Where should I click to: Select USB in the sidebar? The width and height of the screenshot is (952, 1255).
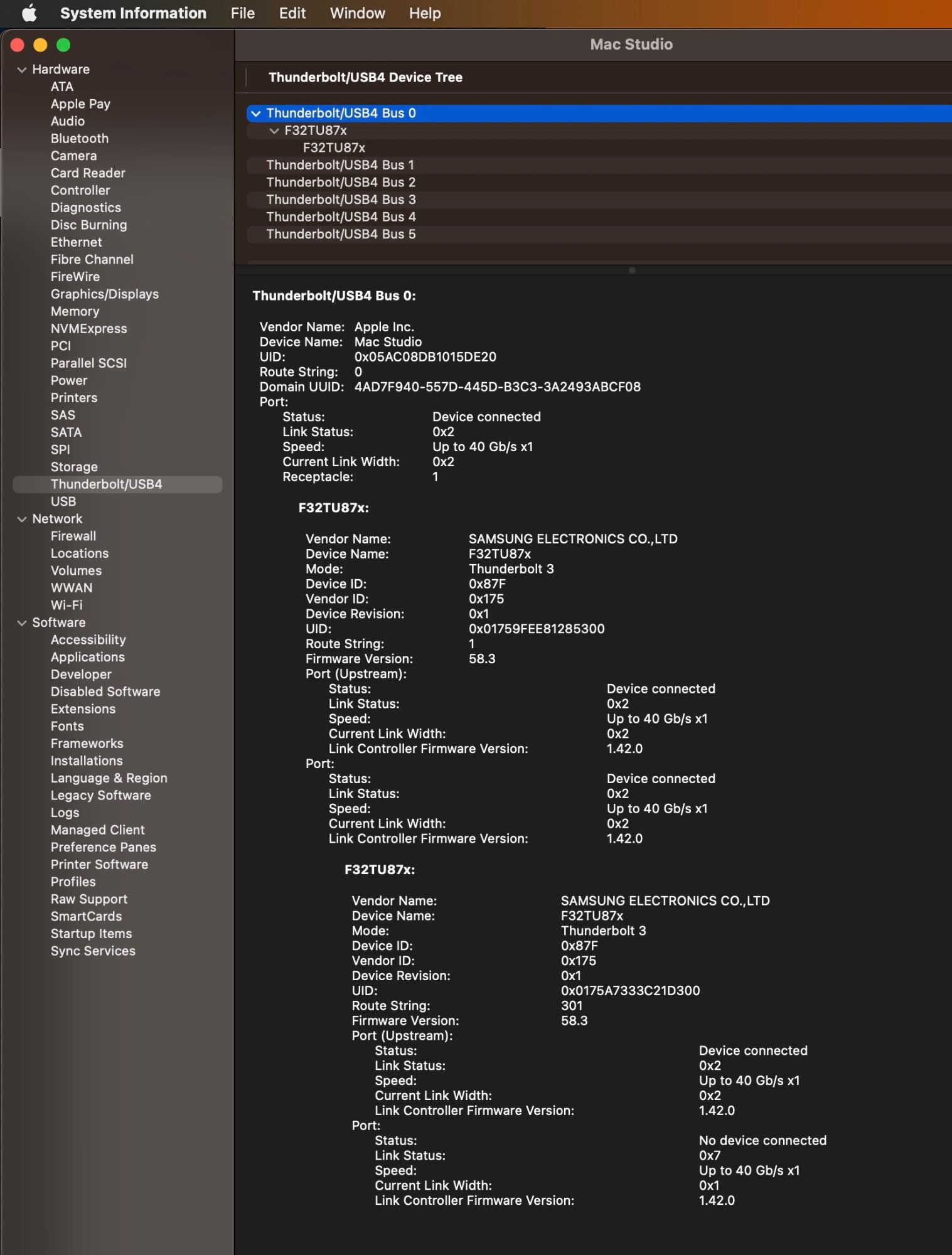pyautogui.click(x=63, y=501)
